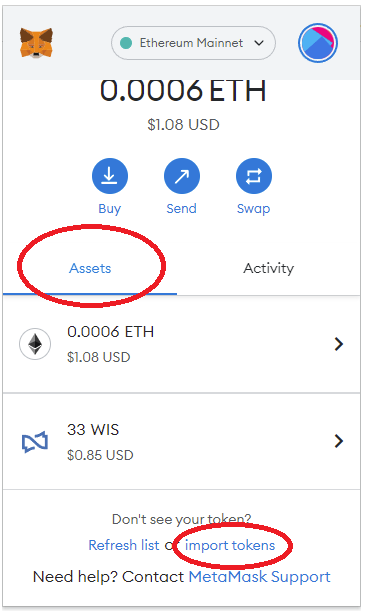Click the Send arrow icon
The height and width of the screenshot is (614, 365).
click(182, 176)
